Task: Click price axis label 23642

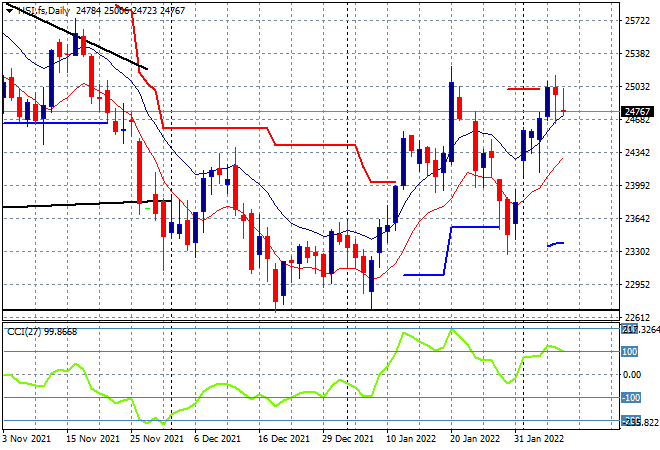Action: click(638, 218)
